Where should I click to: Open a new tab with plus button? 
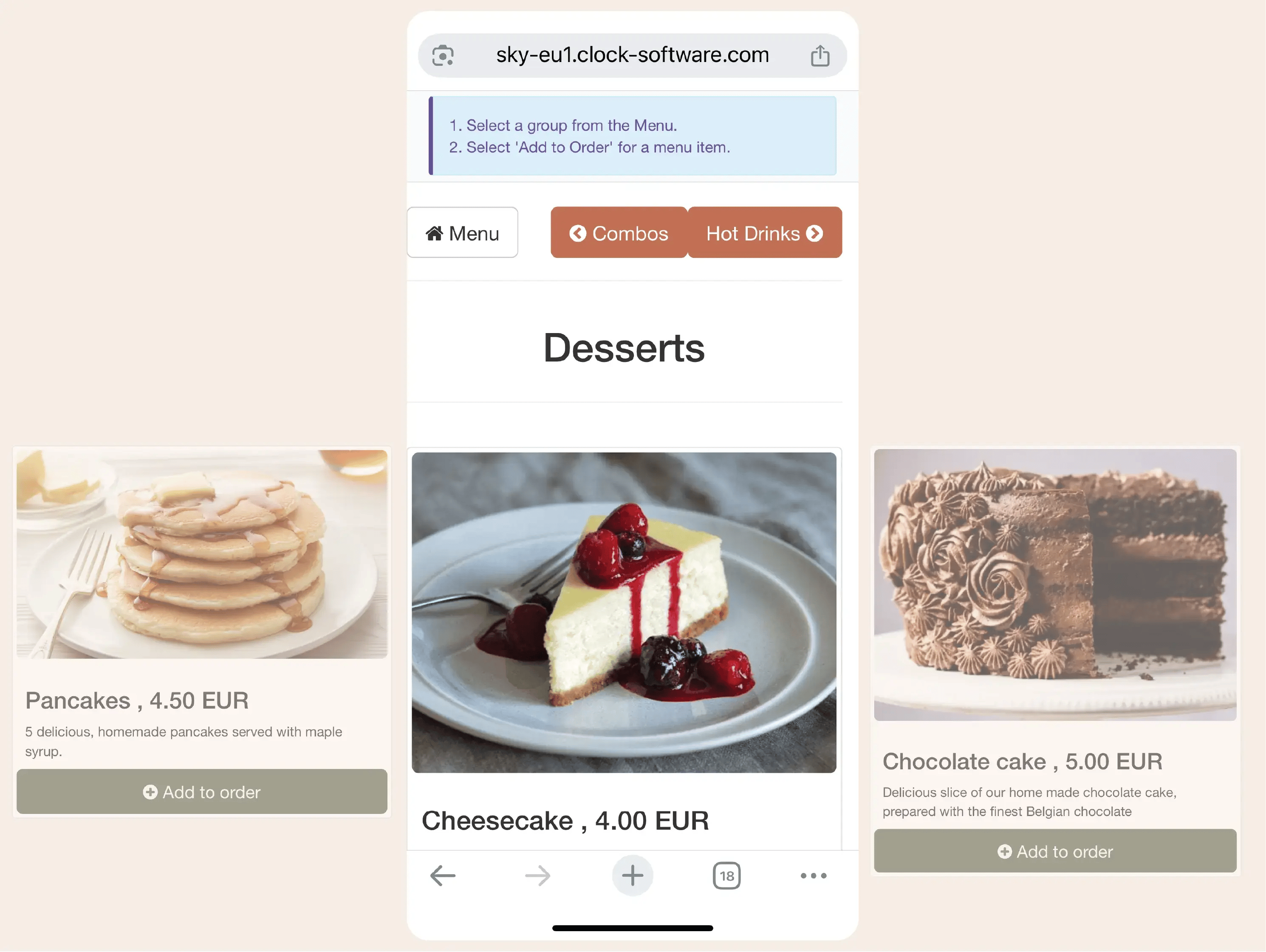click(633, 875)
